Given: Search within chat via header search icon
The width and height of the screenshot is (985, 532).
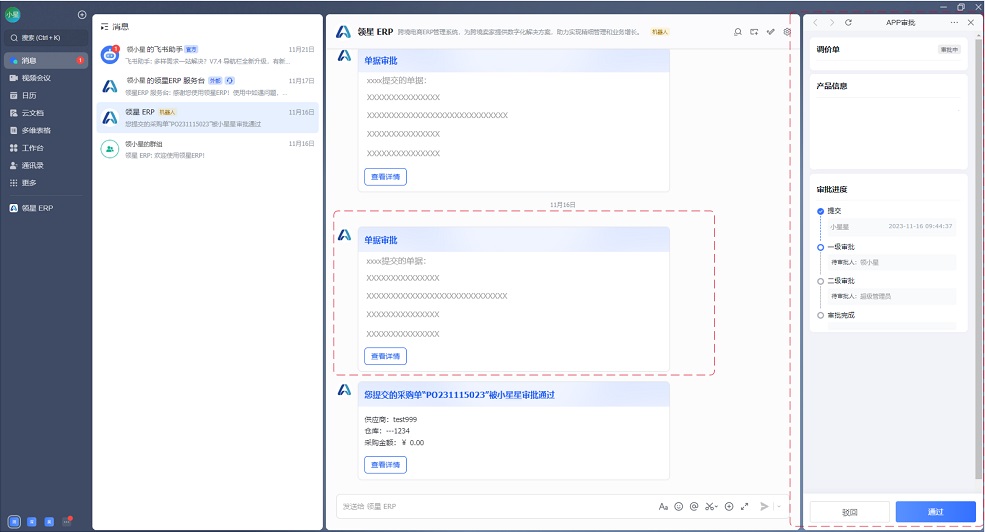Looking at the screenshot, I should pos(737,31).
